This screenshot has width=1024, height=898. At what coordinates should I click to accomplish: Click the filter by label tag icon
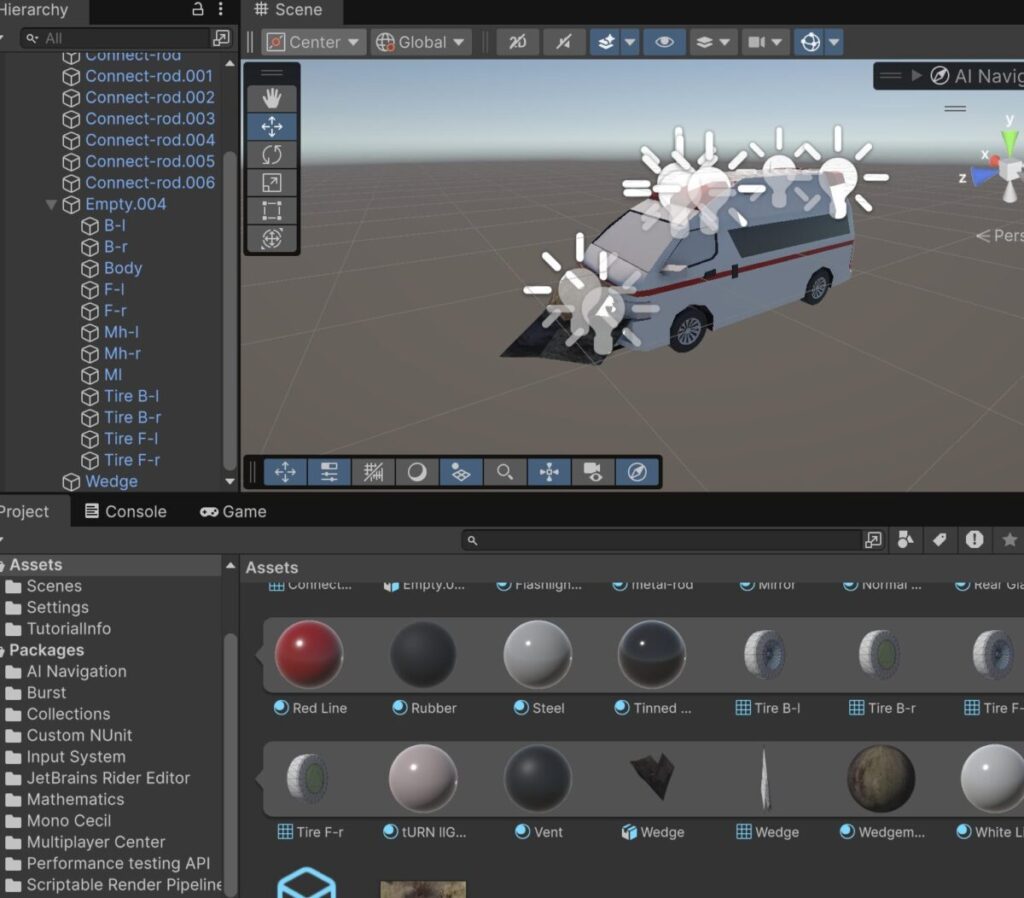click(939, 540)
